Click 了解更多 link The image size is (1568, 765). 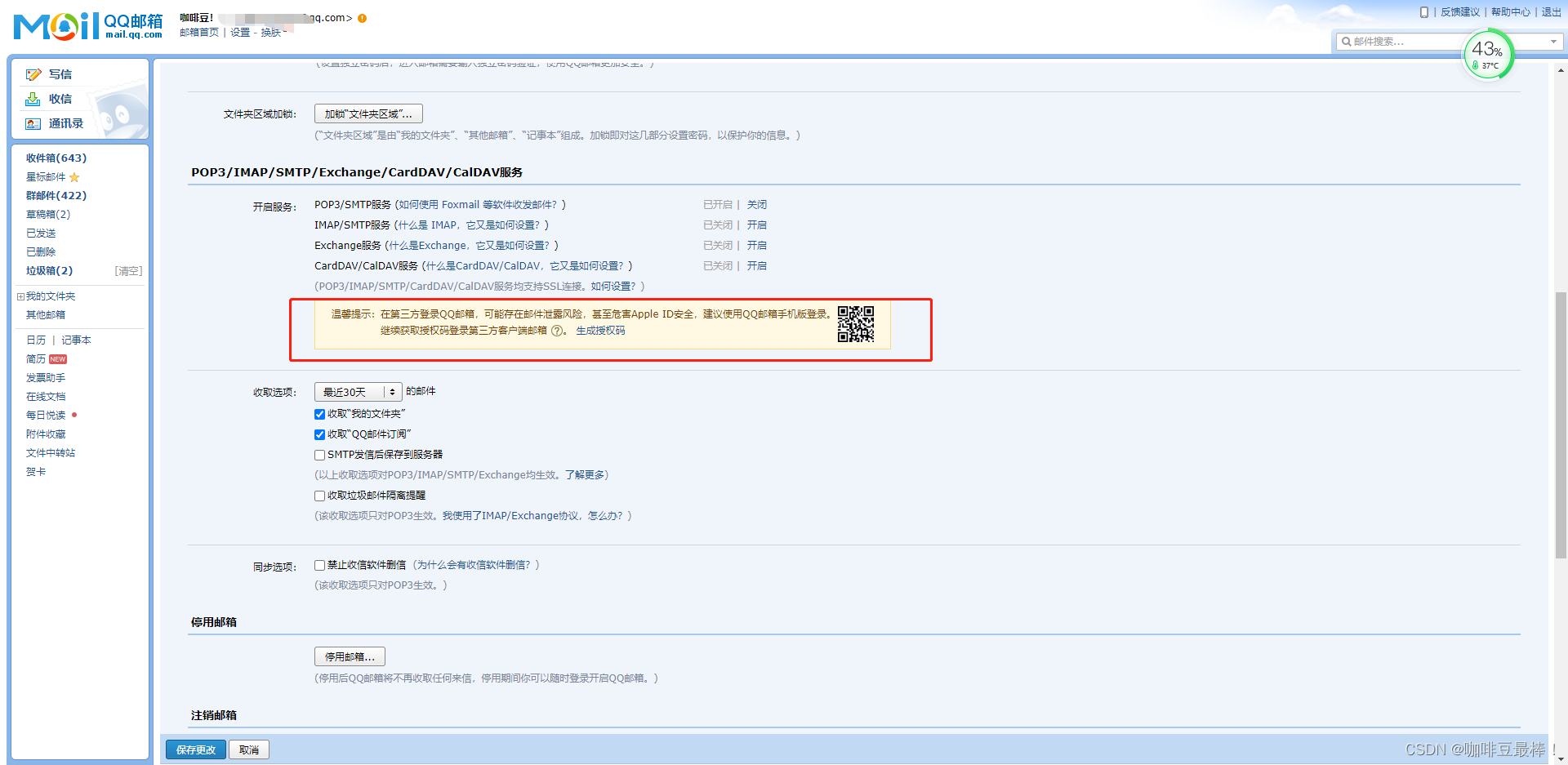pyautogui.click(x=585, y=475)
